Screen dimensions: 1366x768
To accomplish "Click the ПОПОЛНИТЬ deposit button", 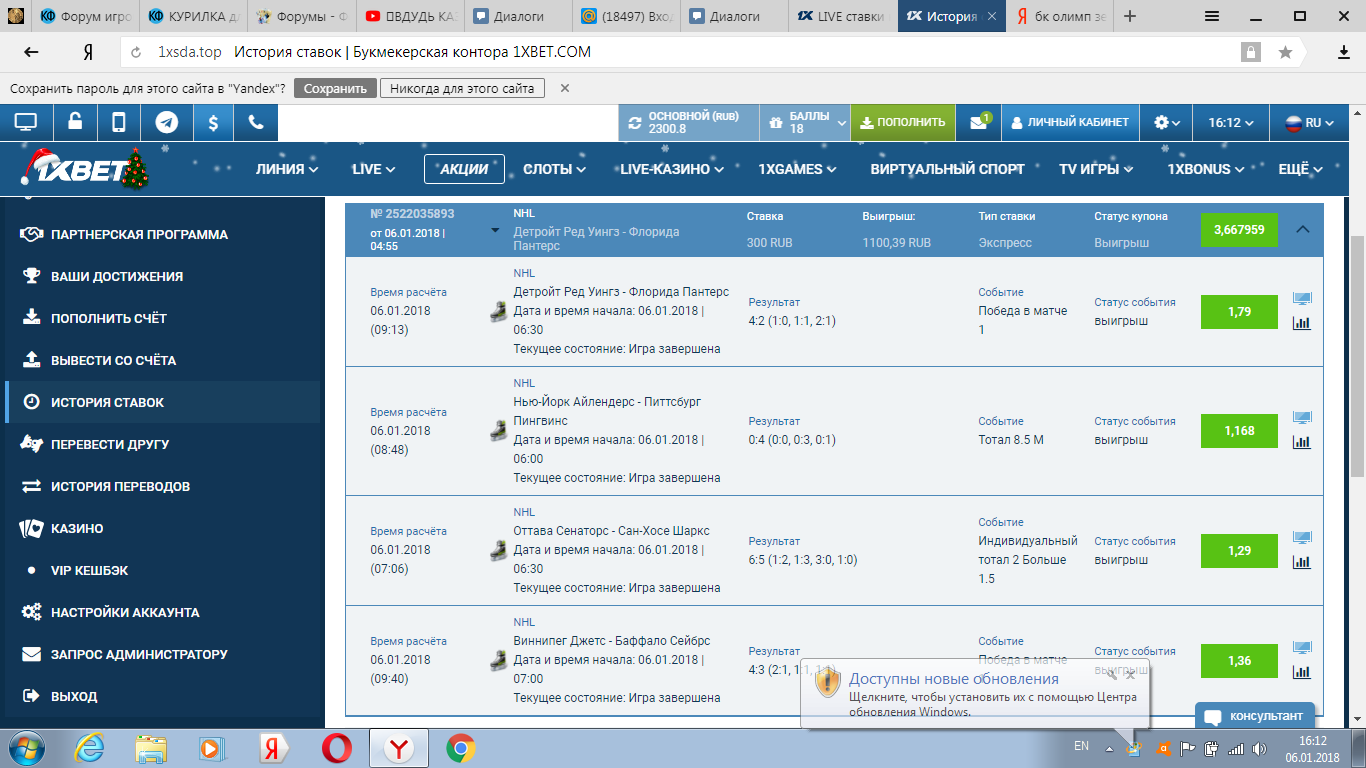I will [x=902, y=122].
